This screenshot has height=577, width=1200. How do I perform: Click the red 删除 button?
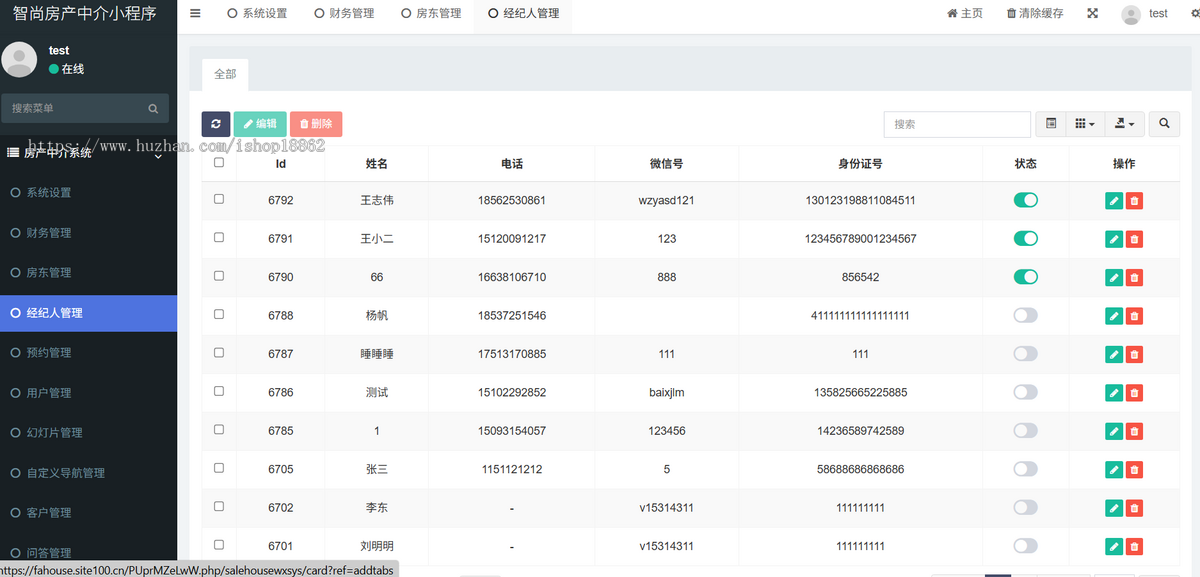pyautogui.click(x=315, y=124)
